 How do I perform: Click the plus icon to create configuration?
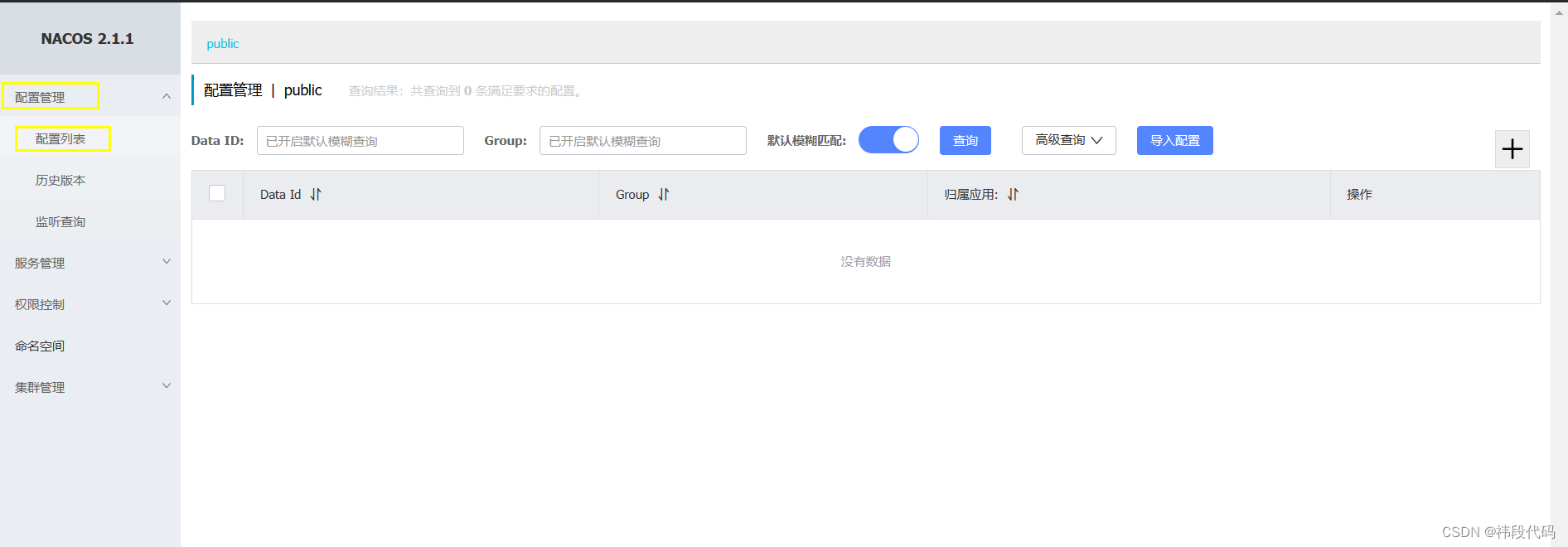click(x=1512, y=149)
